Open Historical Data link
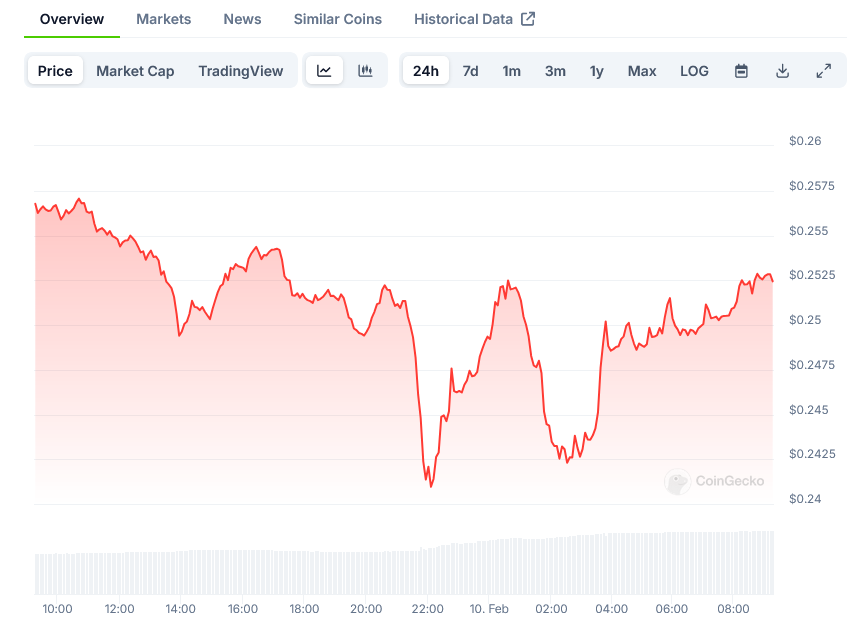The width and height of the screenshot is (847, 630). click(x=463, y=19)
